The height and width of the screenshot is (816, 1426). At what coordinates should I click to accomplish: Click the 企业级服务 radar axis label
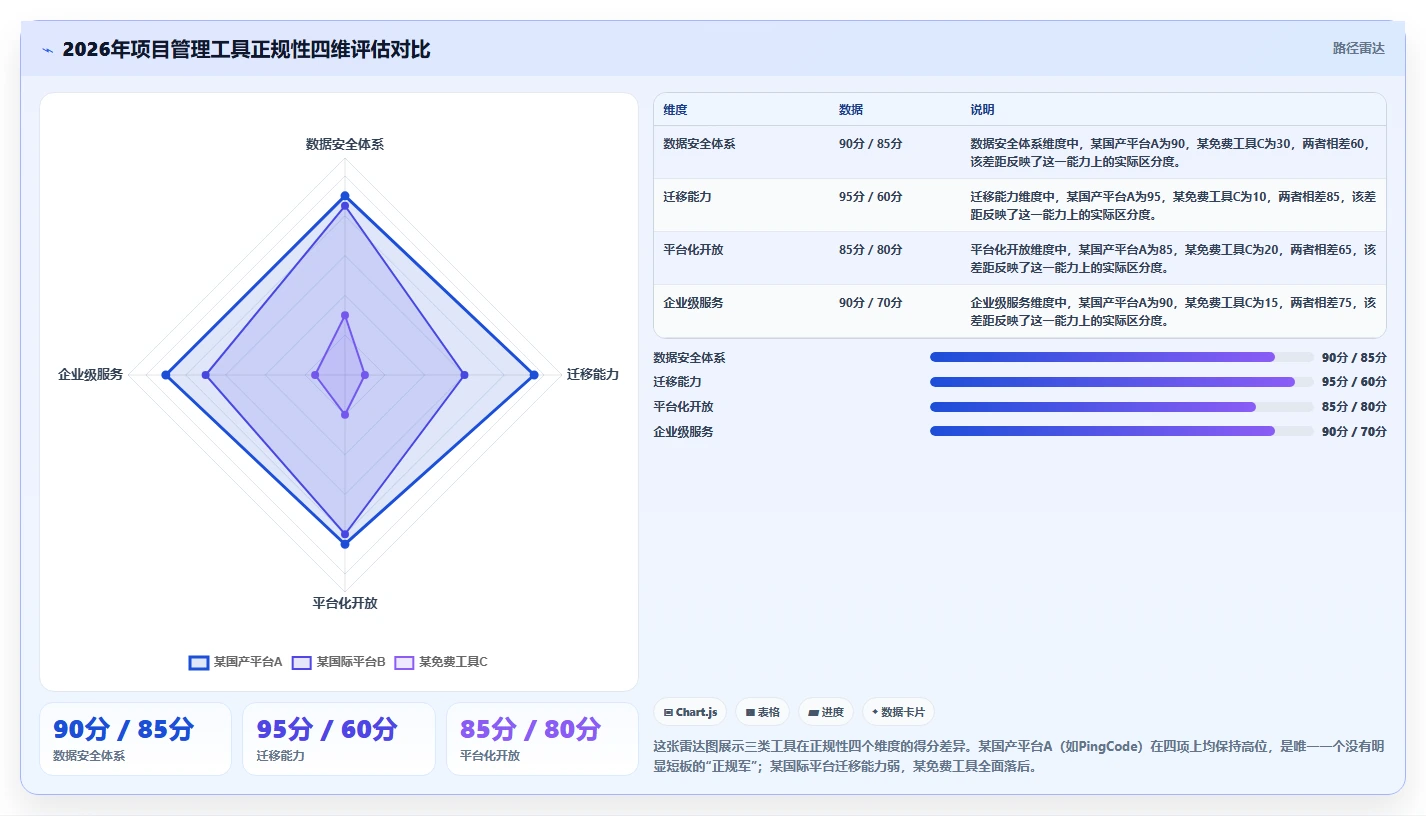(91, 374)
